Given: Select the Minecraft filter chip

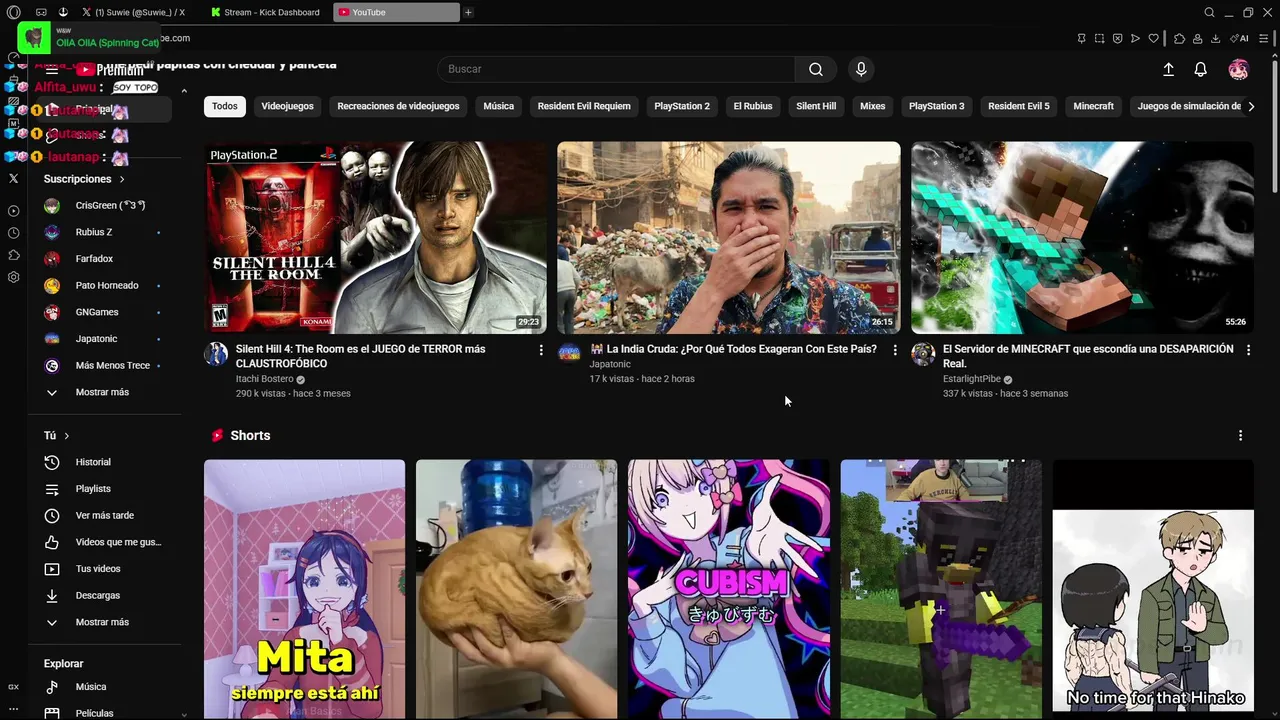Looking at the screenshot, I should [x=1093, y=106].
